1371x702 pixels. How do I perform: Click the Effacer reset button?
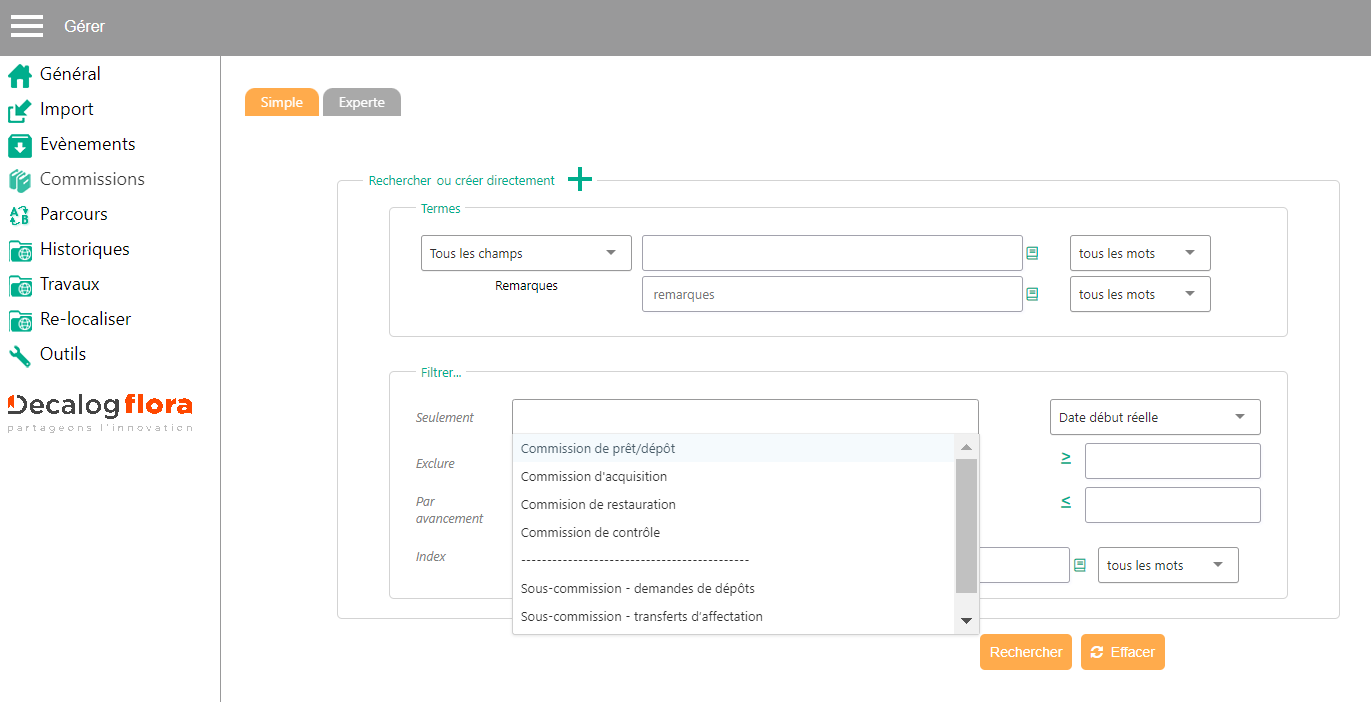coord(1122,652)
